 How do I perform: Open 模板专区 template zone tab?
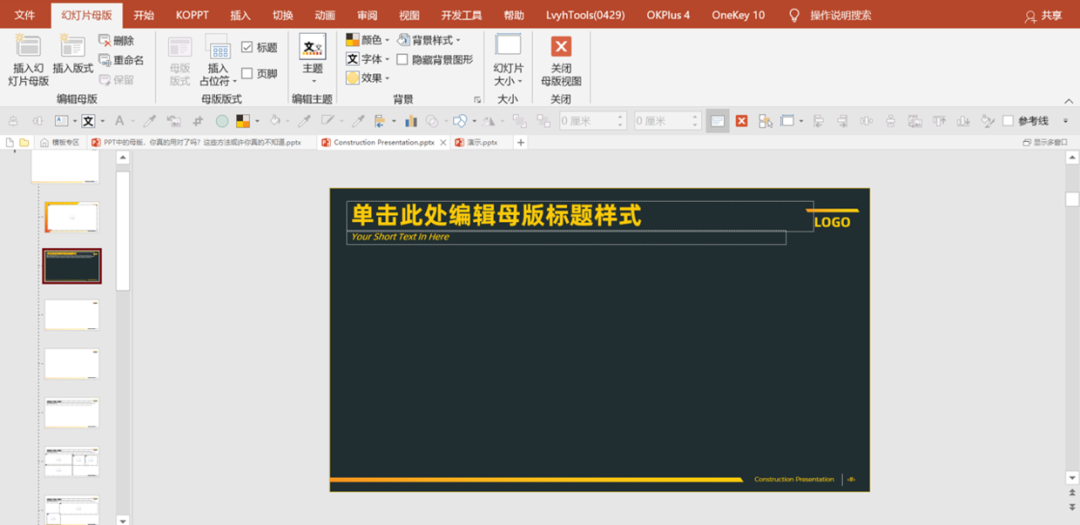(x=59, y=143)
